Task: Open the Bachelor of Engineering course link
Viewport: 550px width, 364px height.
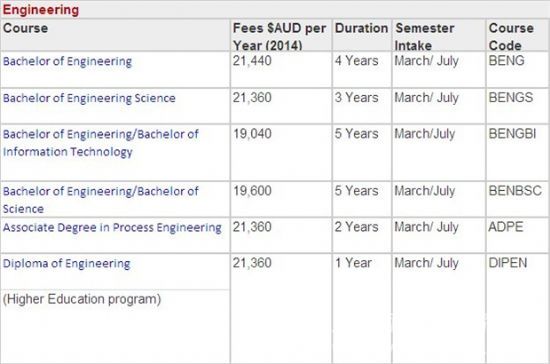Action: point(67,61)
